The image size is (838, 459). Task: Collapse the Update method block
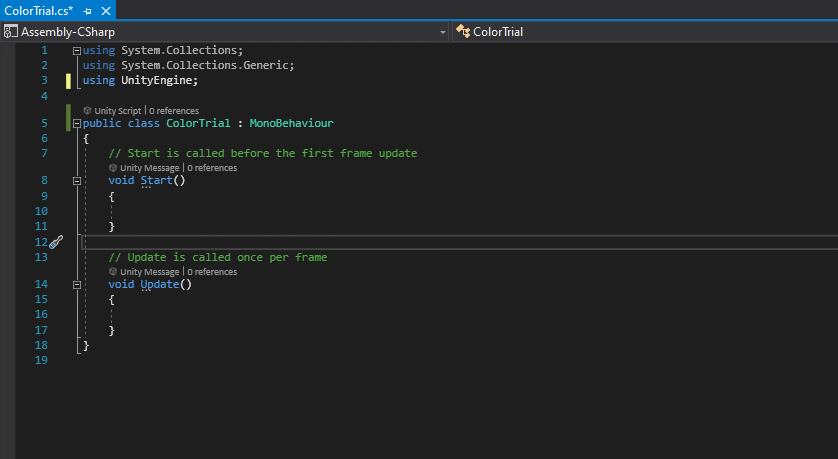[78, 285]
